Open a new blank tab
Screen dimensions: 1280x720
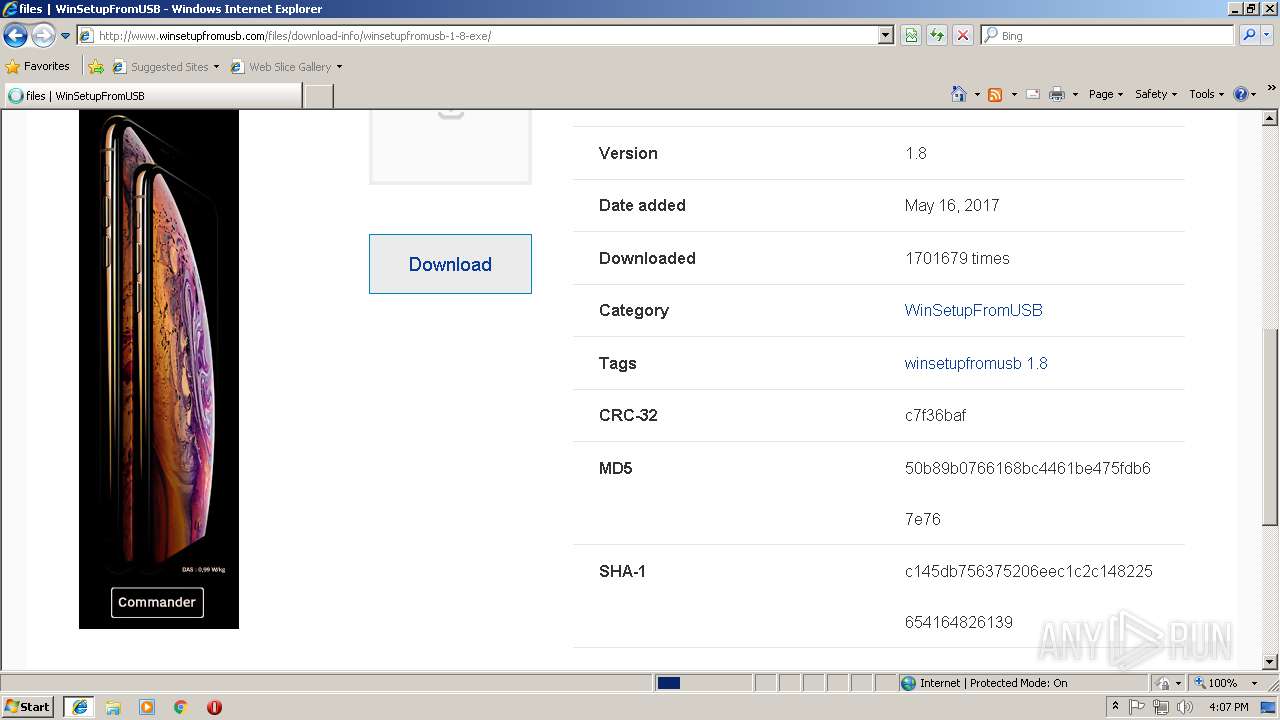[318, 96]
